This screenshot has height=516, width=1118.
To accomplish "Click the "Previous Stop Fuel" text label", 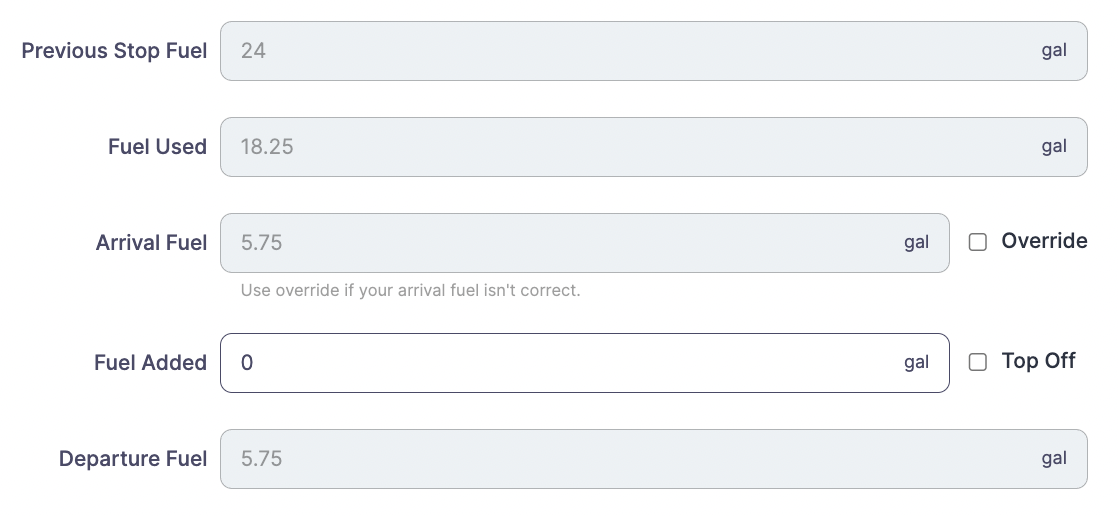I will [x=114, y=51].
